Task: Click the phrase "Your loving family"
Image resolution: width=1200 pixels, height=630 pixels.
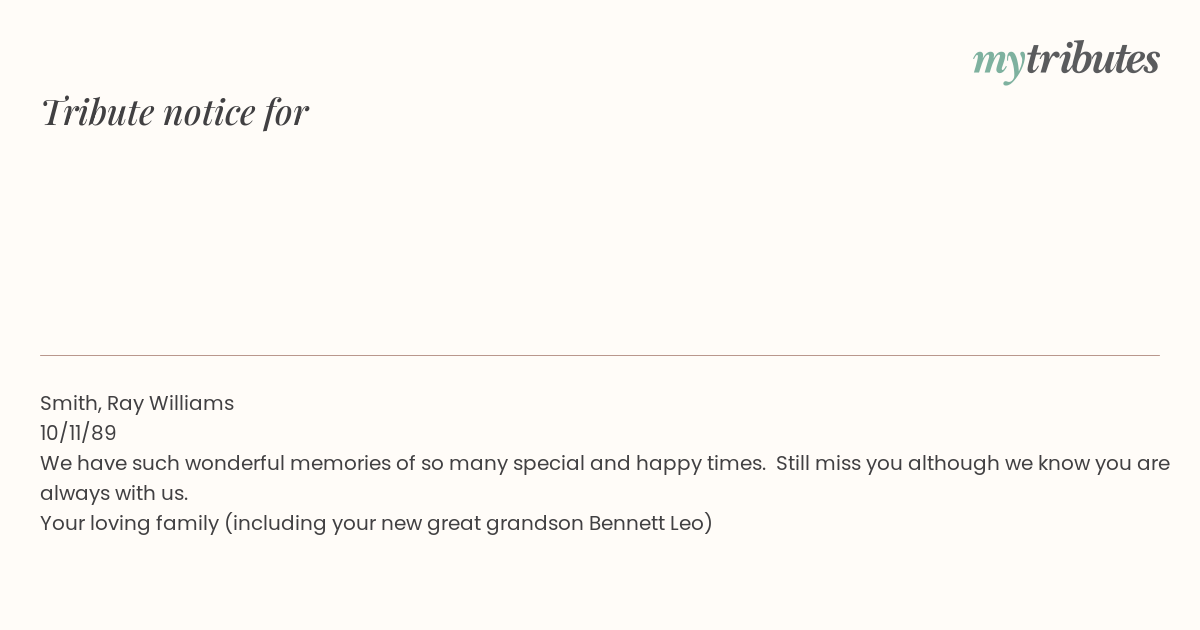Action: tap(129, 523)
